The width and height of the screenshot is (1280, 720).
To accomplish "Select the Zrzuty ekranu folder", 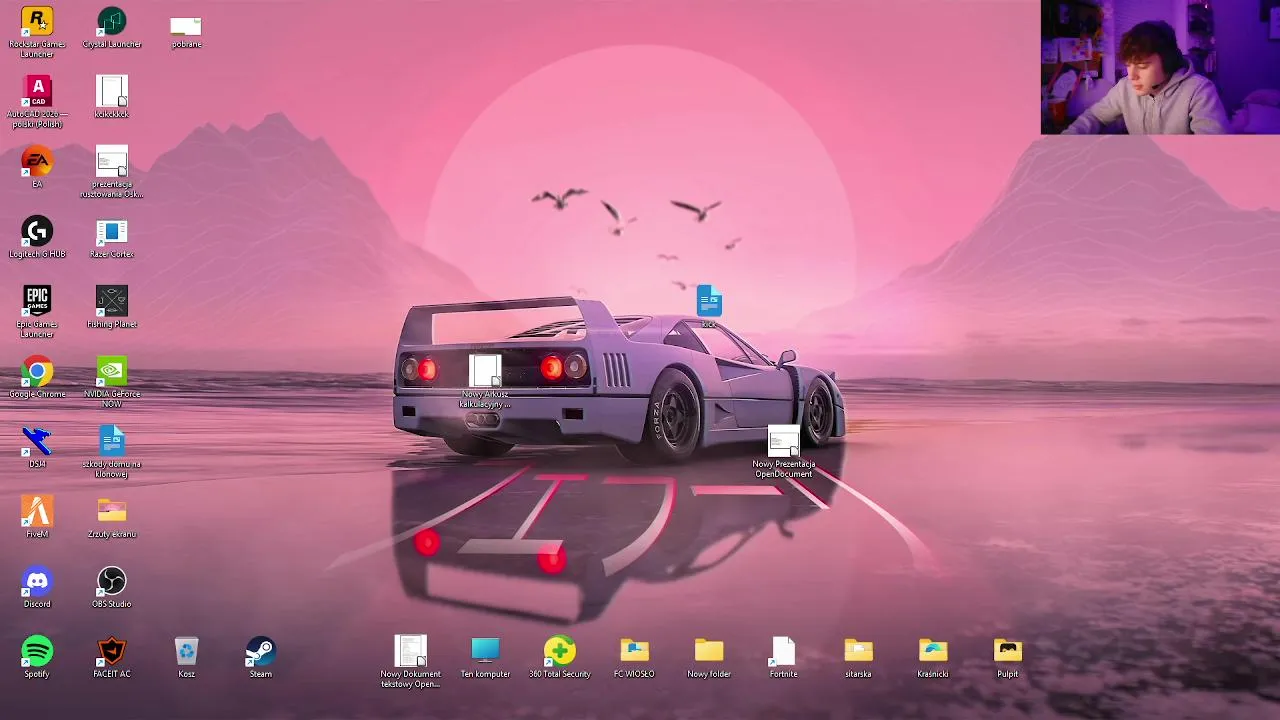I will pyautogui.click(x=112, y=517).
